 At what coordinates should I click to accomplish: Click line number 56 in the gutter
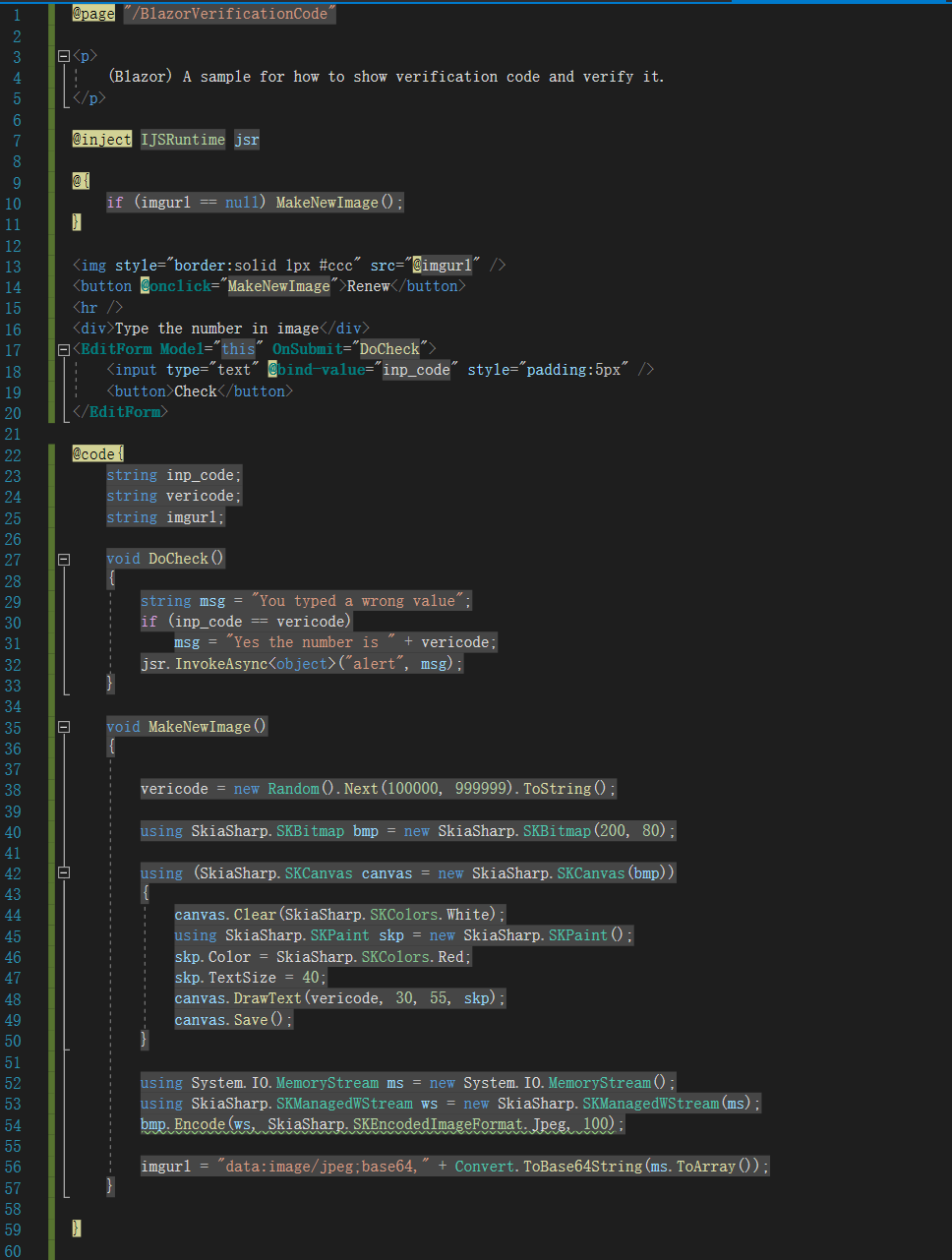14,1166
